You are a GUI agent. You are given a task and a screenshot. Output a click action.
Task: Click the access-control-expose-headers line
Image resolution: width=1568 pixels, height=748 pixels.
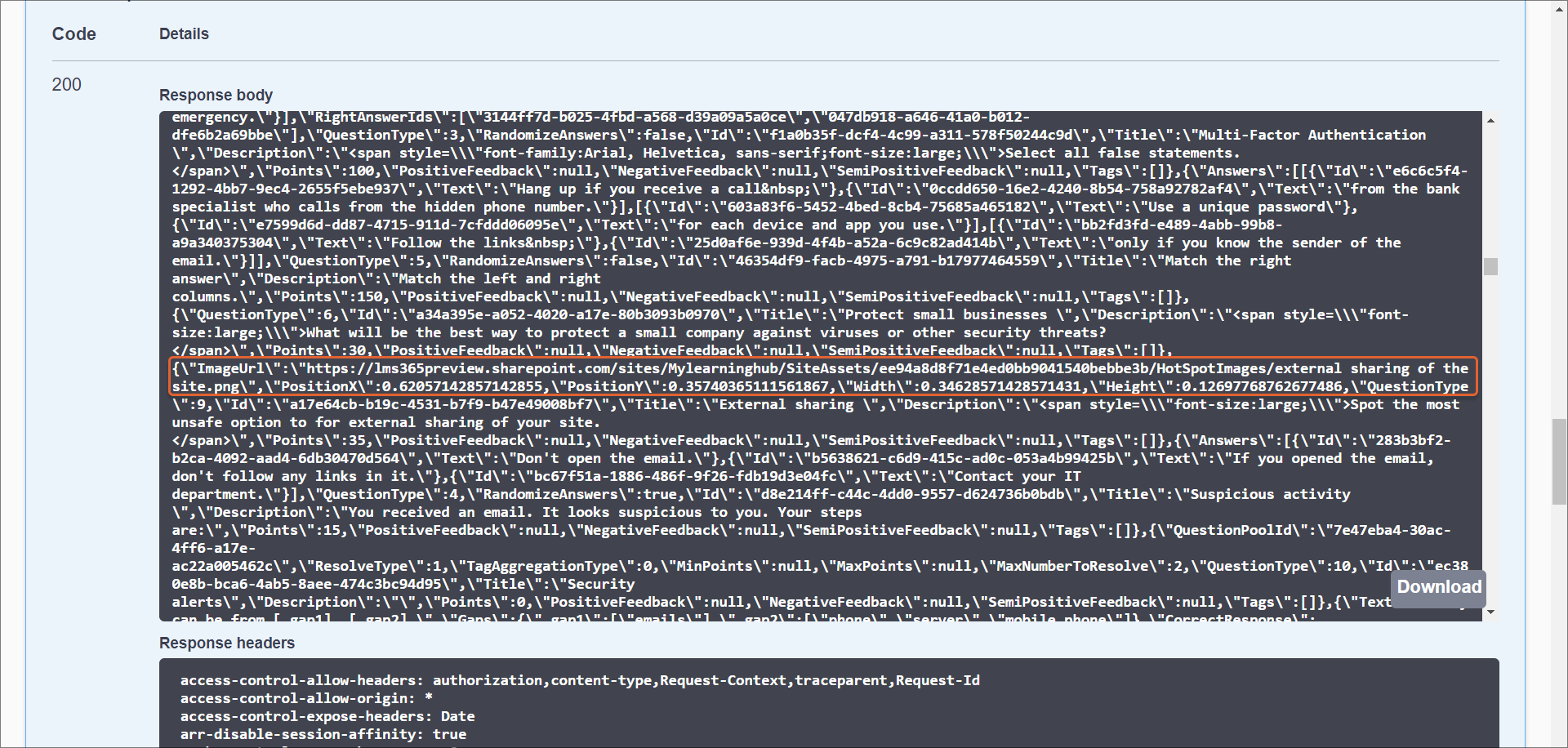327,716
